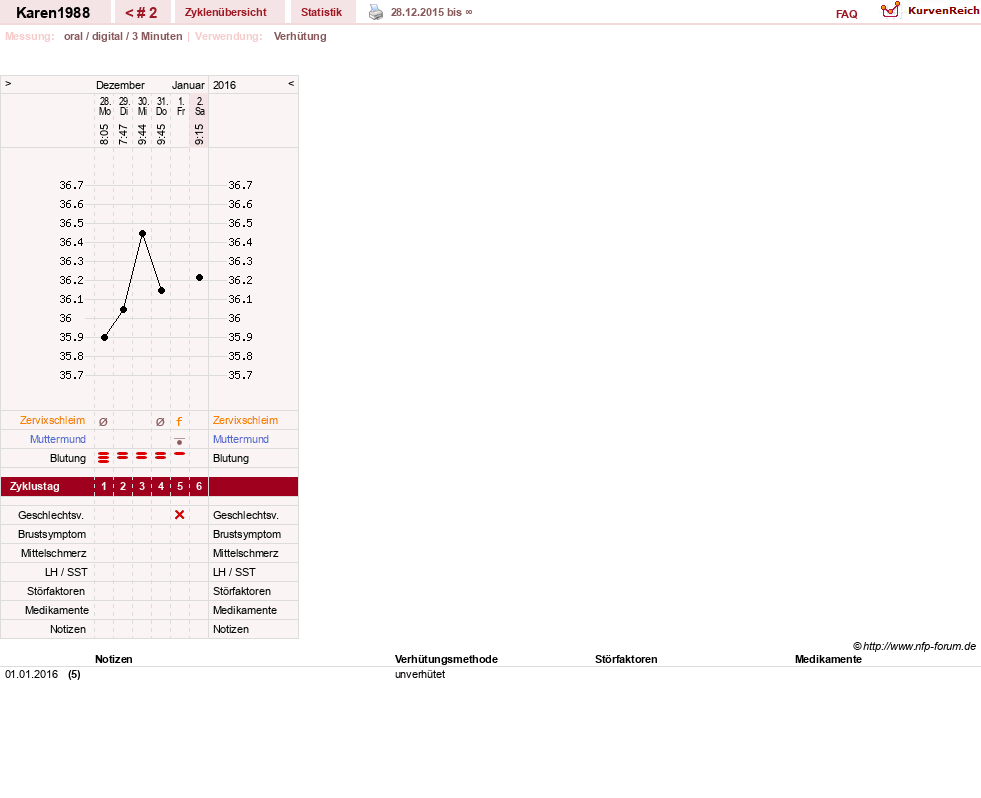Click the 'Verhütung' usage text
Viewport: 981px width, 798px height.
tap(300, 36)
